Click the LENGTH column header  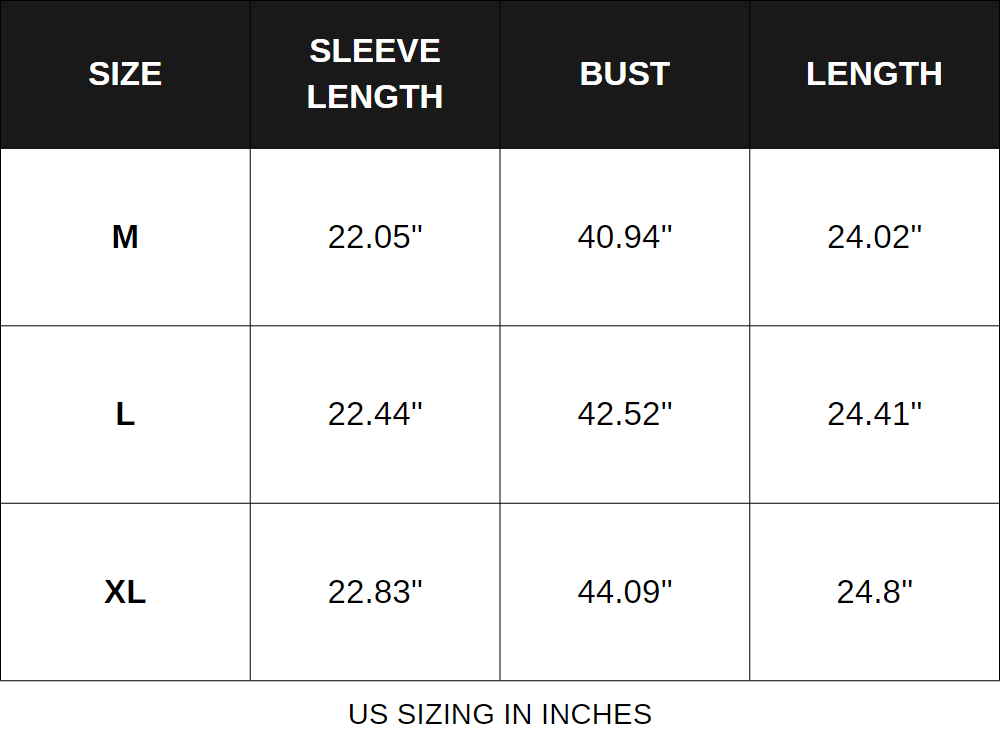coord(875,74)
